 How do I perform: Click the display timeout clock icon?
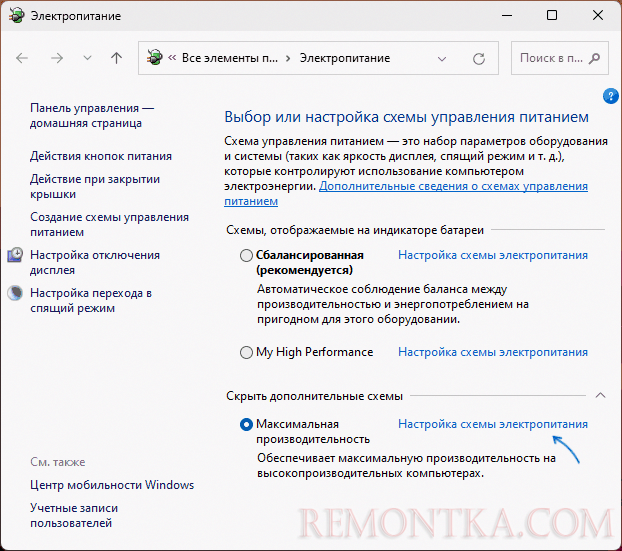point(15,255)
